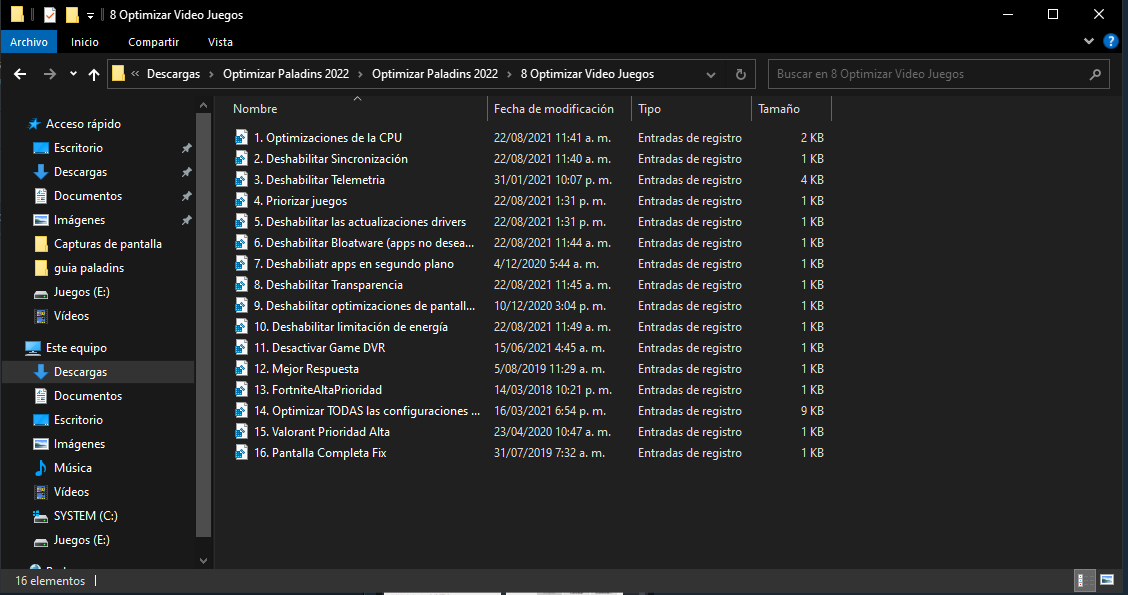Open the Compartir ribbon tab
Image resolution: width=1128 pixels, height=595 pixels.
click(153, 42)
